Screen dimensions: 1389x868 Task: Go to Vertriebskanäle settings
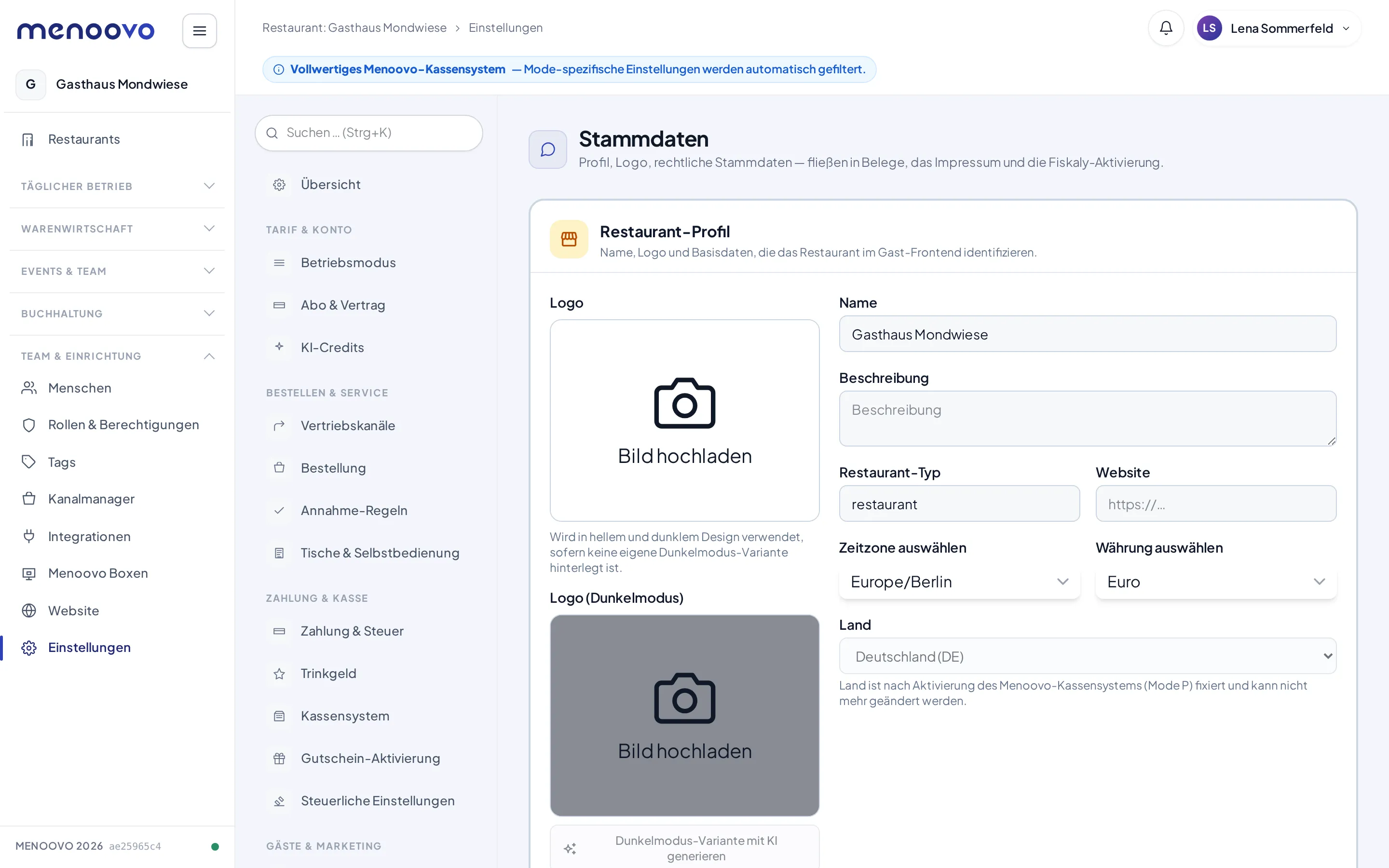[369, 426]
